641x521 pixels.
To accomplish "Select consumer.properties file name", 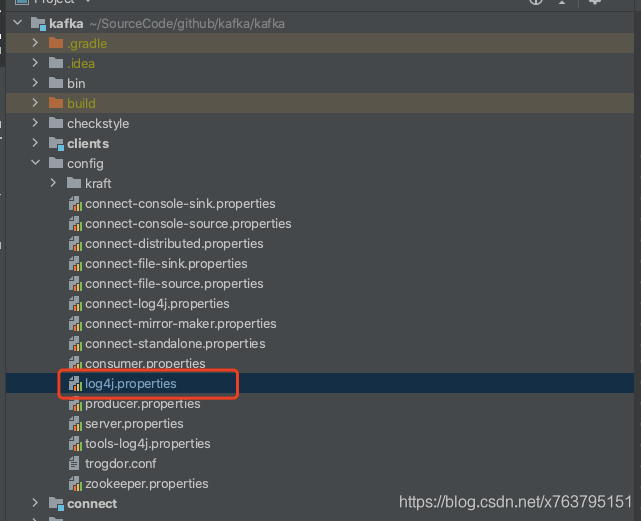I will pyautogui.click(x=145, y=364).
